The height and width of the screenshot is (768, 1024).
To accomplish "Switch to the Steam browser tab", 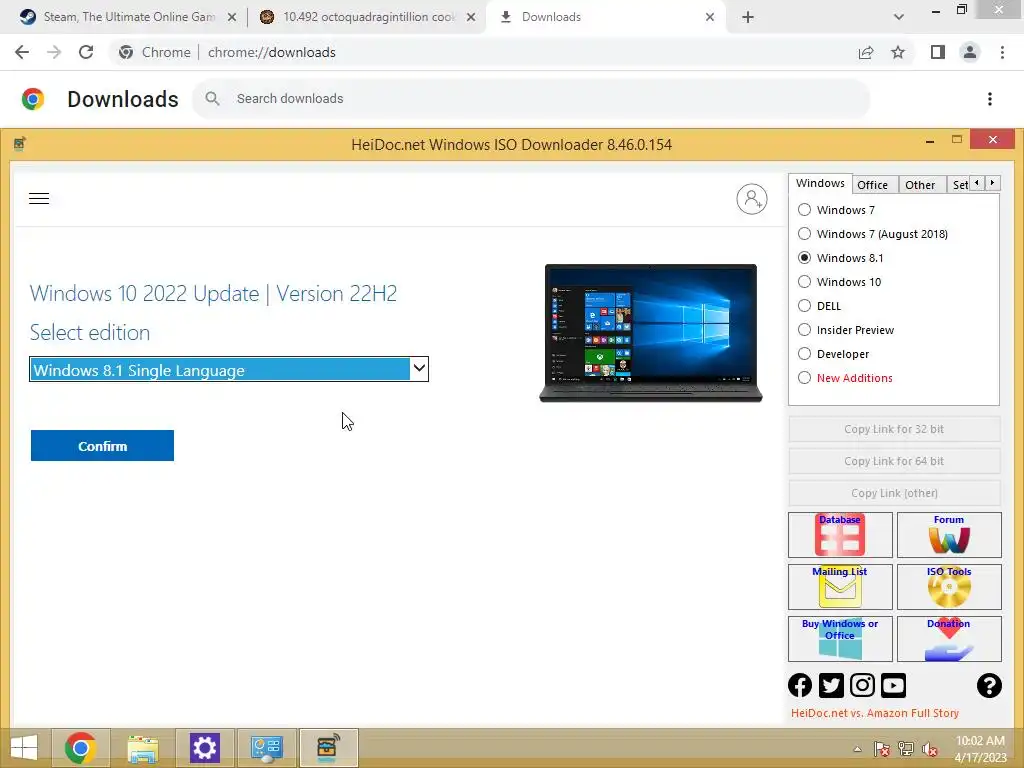I will tap(127, 17).
